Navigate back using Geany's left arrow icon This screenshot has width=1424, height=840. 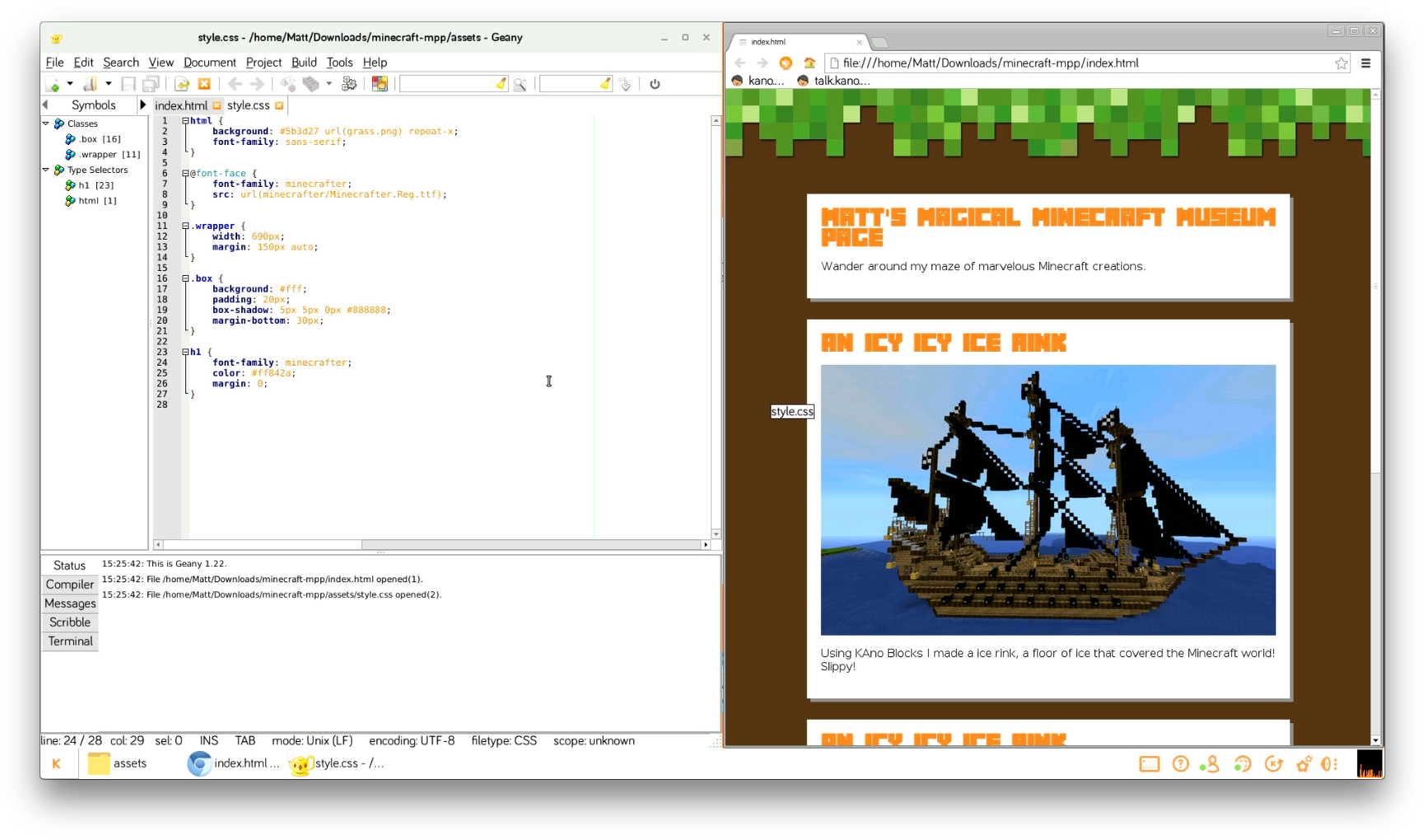[x=236, y=83]
